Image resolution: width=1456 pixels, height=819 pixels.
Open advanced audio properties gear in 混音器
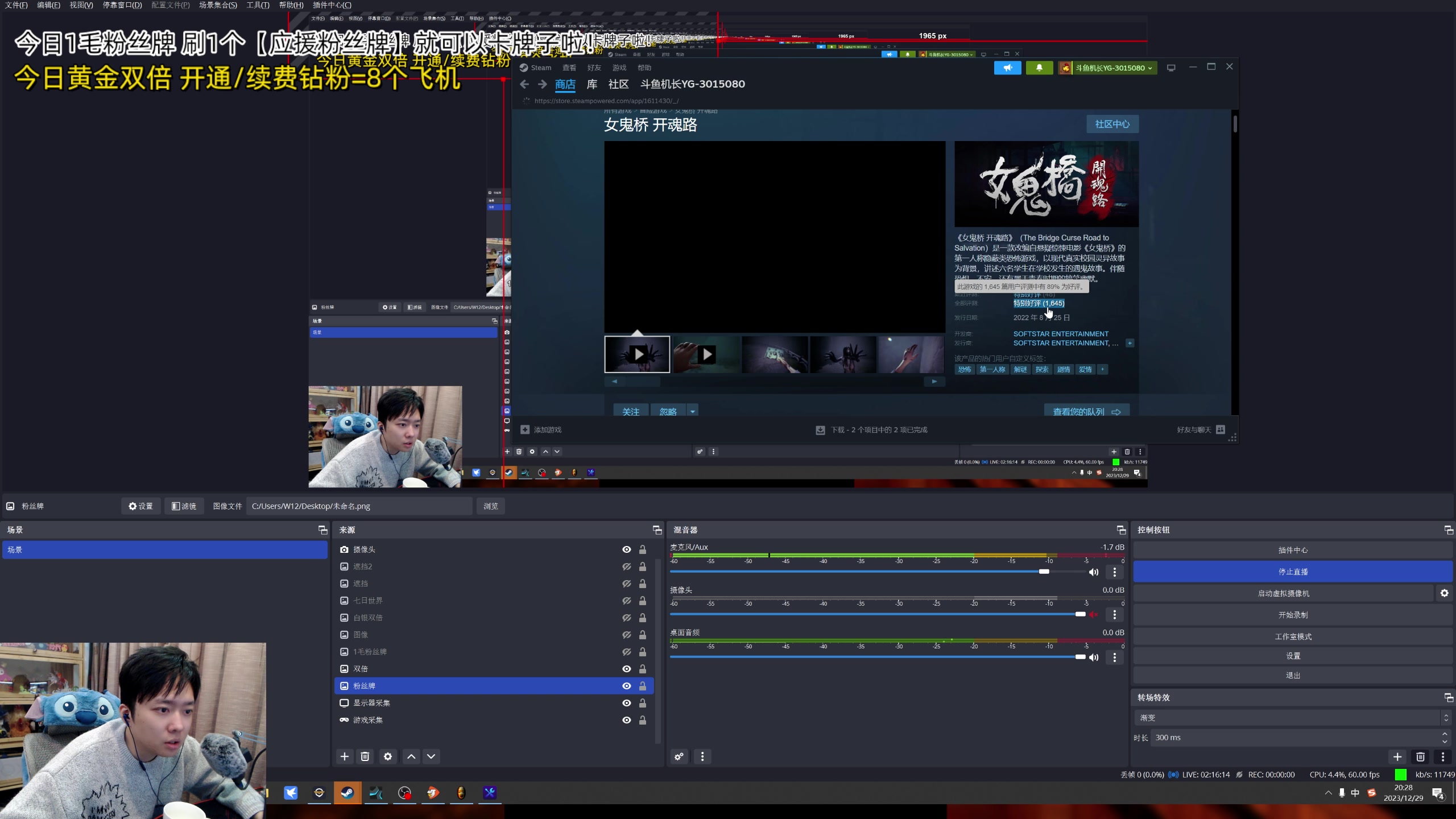(678, 756)
